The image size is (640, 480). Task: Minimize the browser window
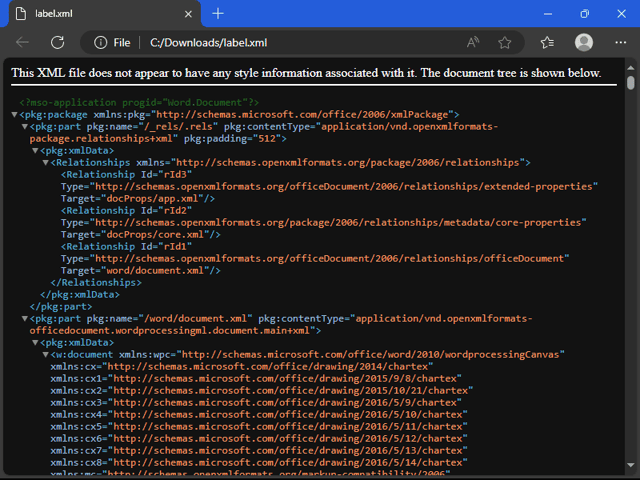(x=548, y=14)
